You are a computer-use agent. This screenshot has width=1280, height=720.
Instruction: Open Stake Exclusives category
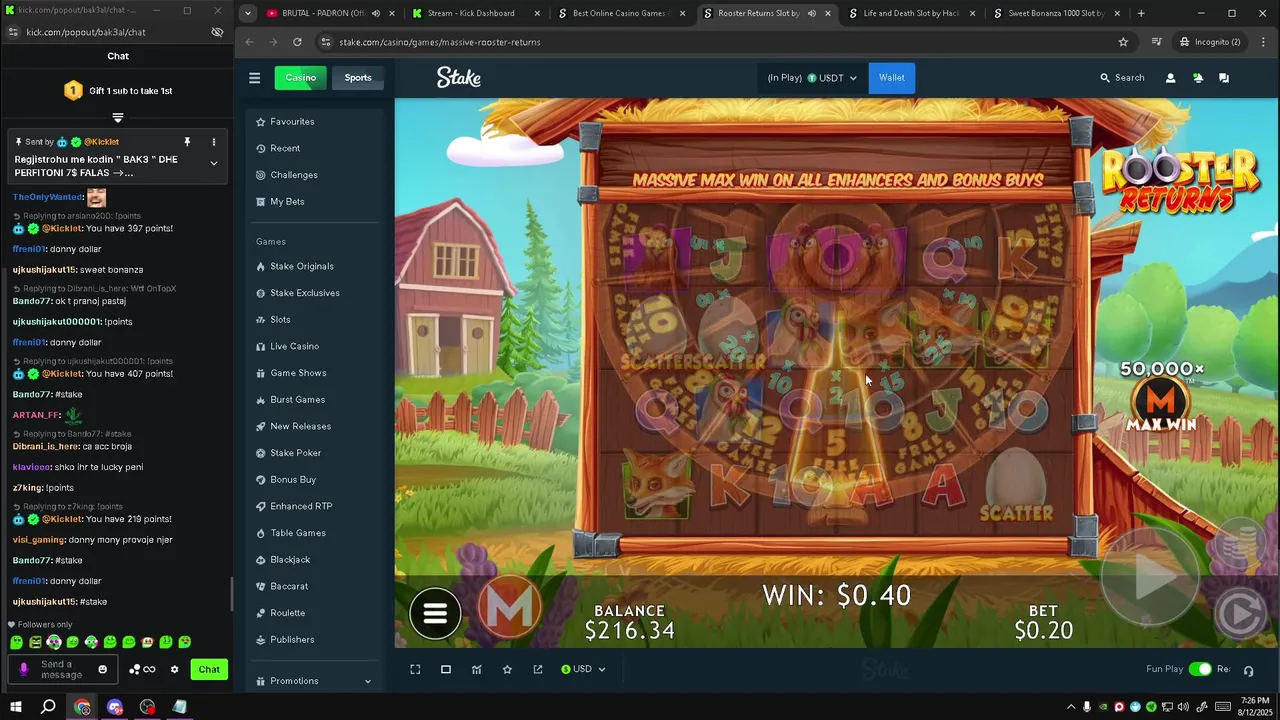314,293
